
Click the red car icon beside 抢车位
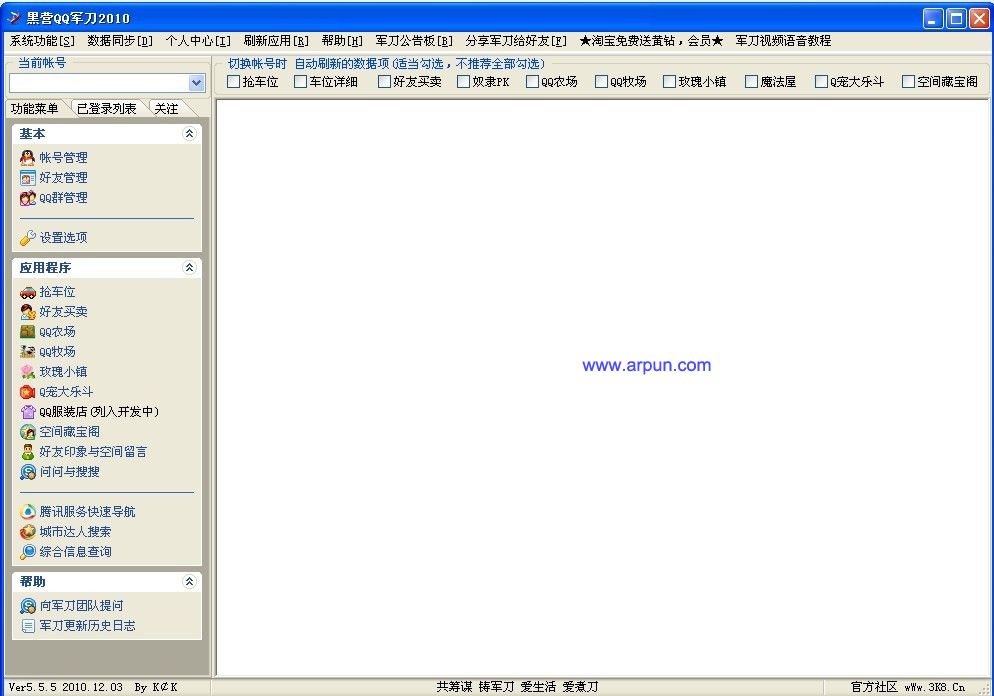tap(27, 292)
